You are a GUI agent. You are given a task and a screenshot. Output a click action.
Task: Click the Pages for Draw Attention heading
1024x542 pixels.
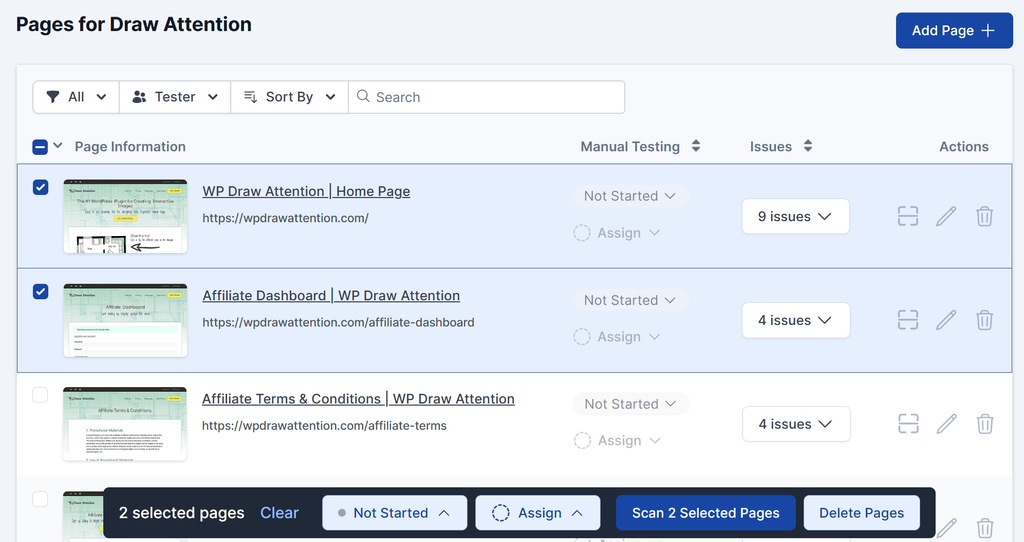(134, 24)
